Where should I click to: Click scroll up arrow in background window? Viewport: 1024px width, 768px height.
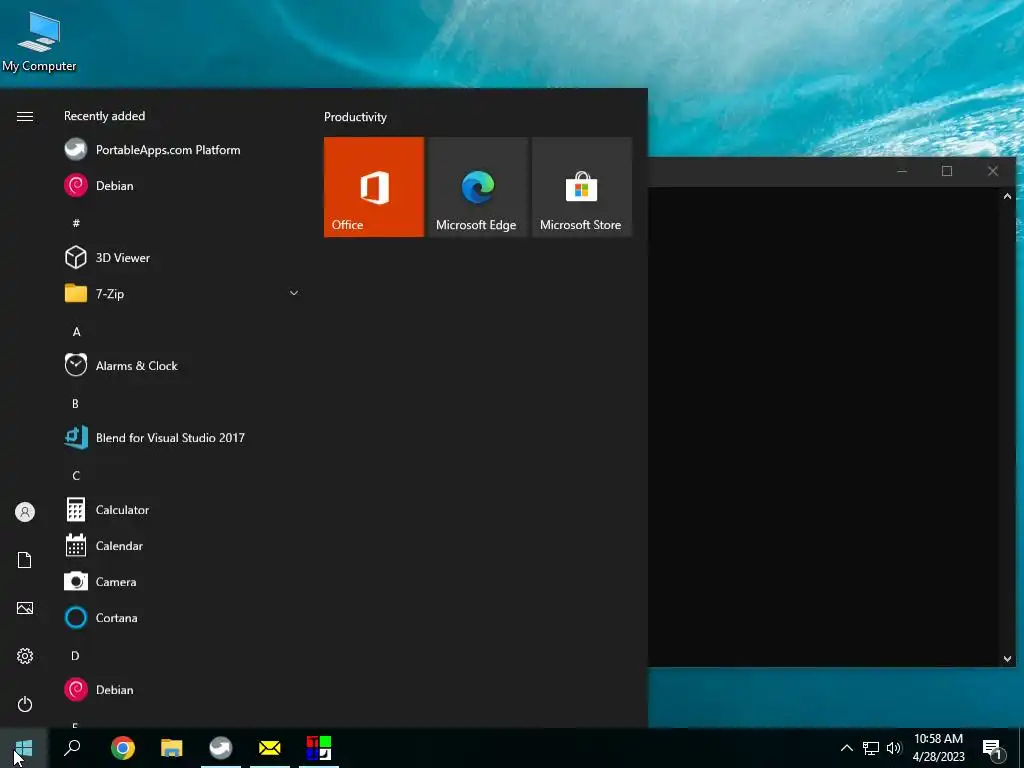1007,196
